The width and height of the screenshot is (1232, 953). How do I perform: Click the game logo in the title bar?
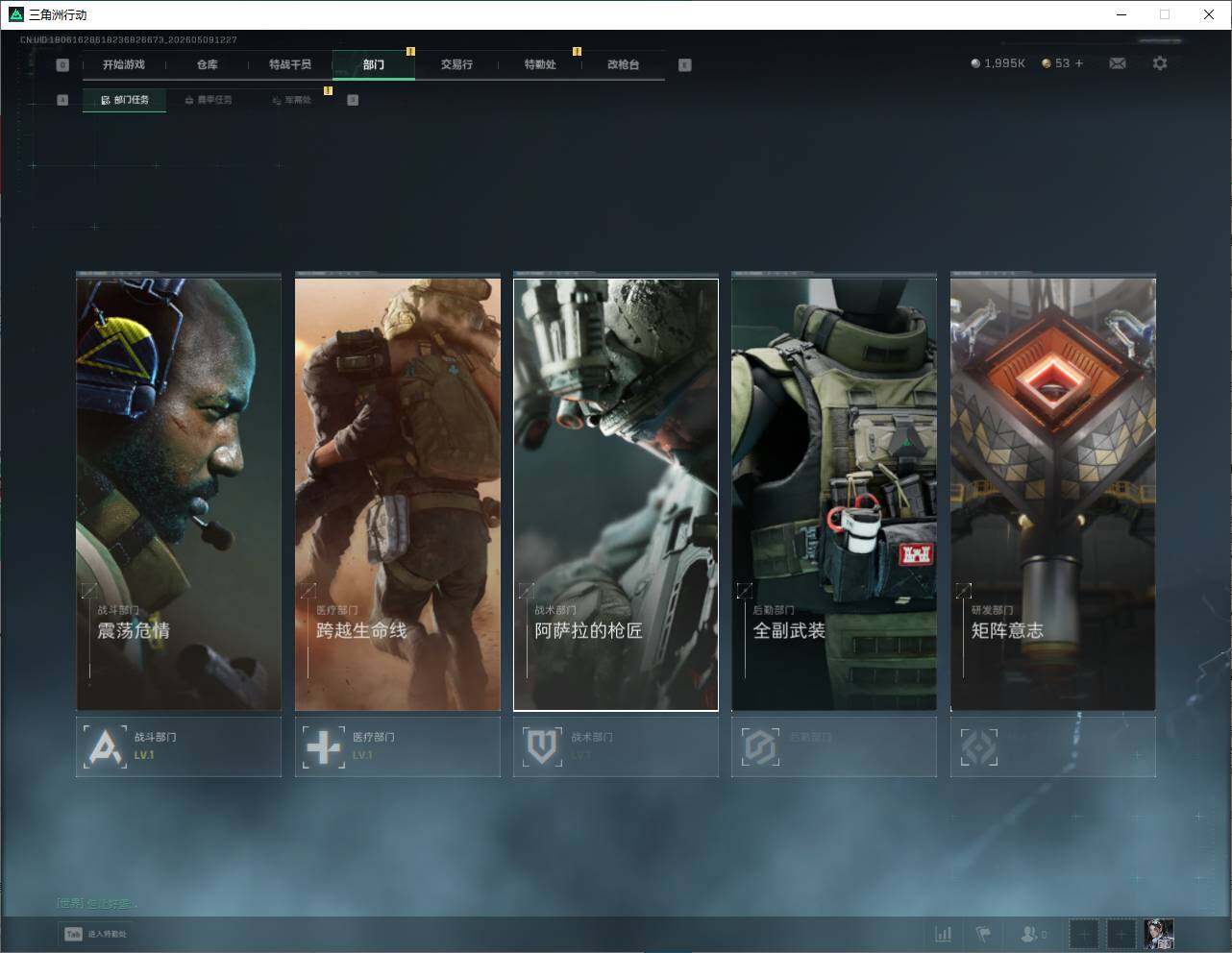click(x=15, y=14)
